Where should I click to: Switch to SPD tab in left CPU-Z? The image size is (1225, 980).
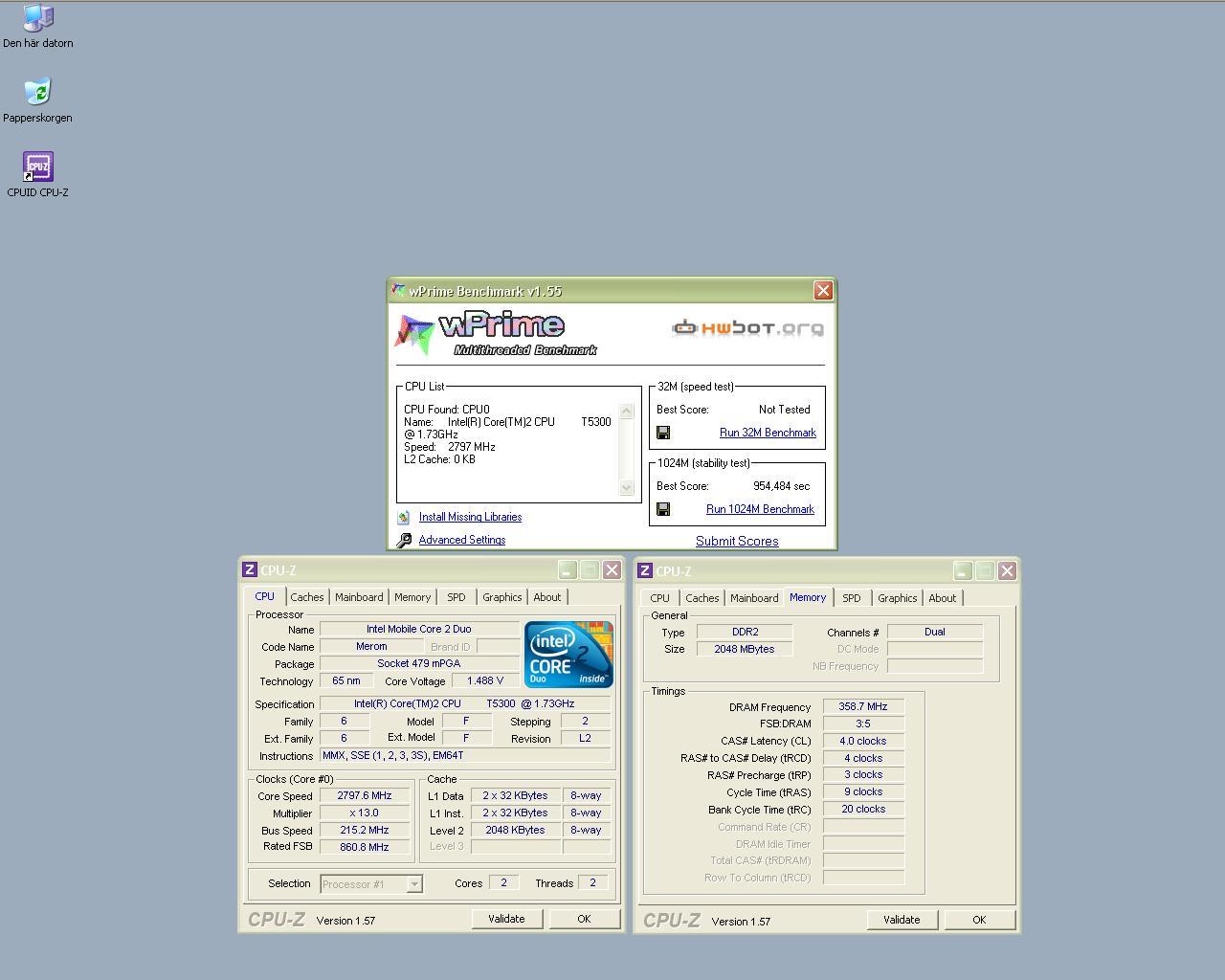tap(457, 597)
